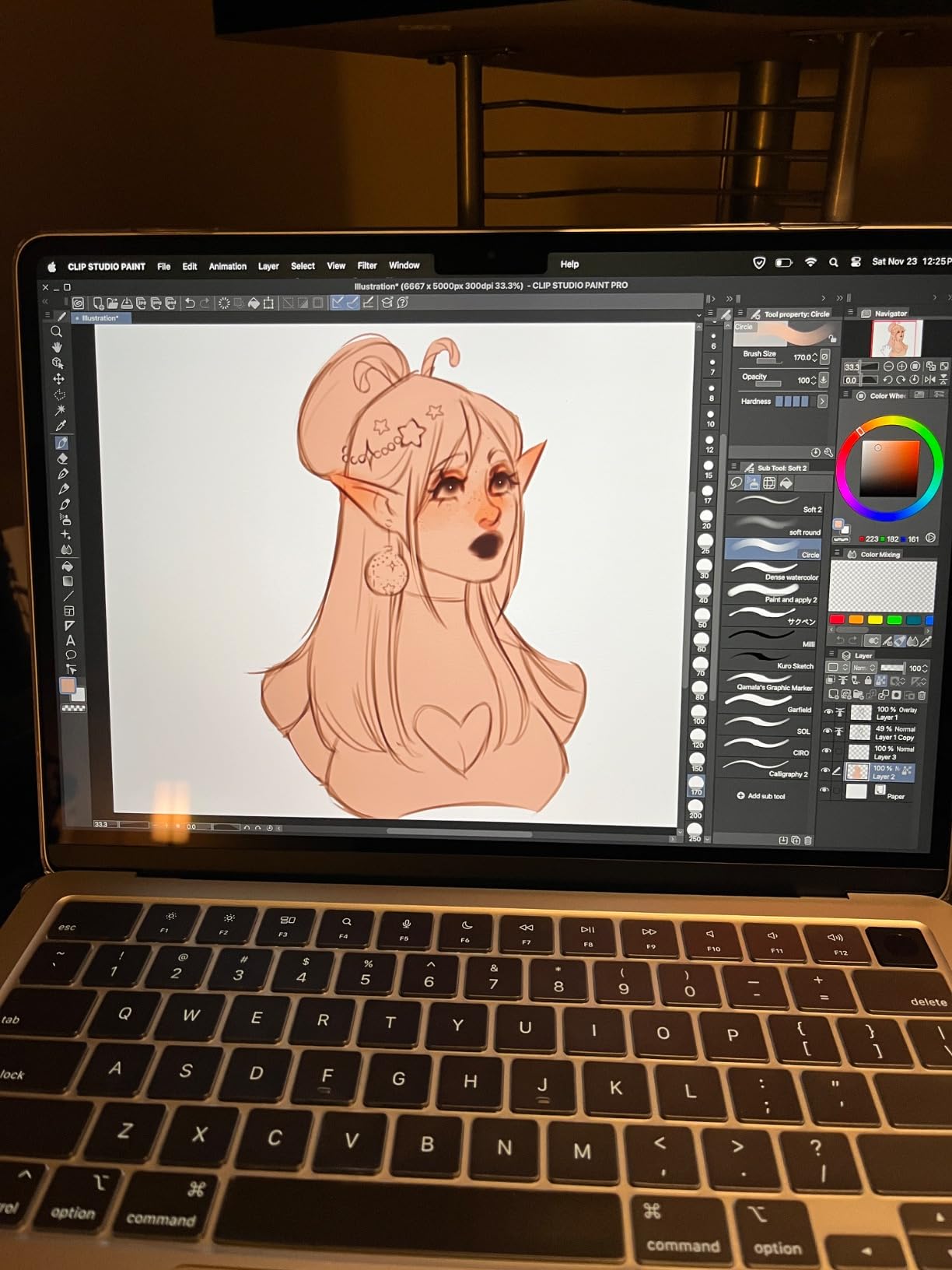Delete sub tool trash icon
The width and height of the screenshot is (952, 1270).
pos(808,840)
